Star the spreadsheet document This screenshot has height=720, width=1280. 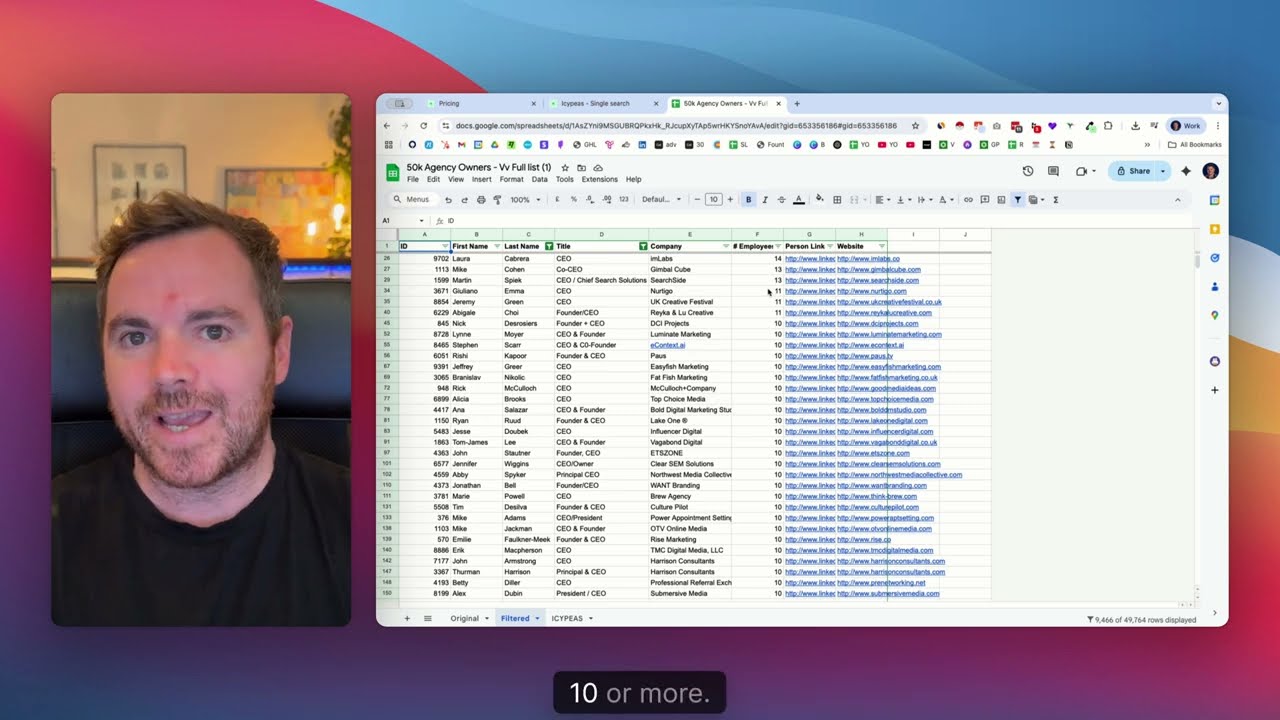pyautogui.click(x=565, y=168)
